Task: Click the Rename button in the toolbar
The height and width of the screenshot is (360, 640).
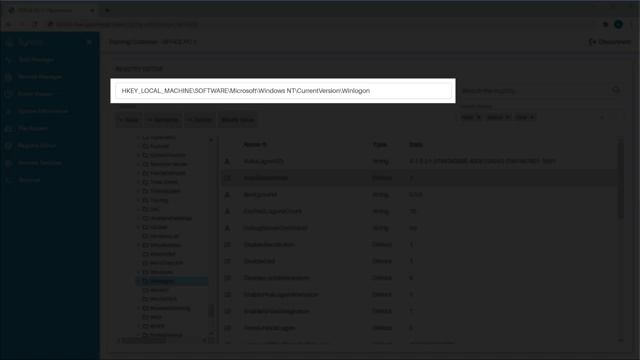Action: pyautogui.click(x=162, y=120)
